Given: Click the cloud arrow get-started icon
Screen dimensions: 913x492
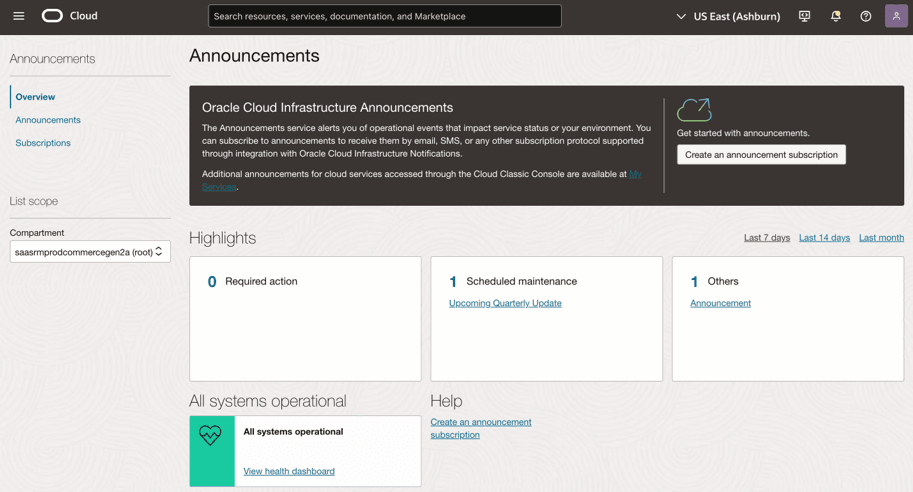Looking at the screenshot, I should click(694, 110).
